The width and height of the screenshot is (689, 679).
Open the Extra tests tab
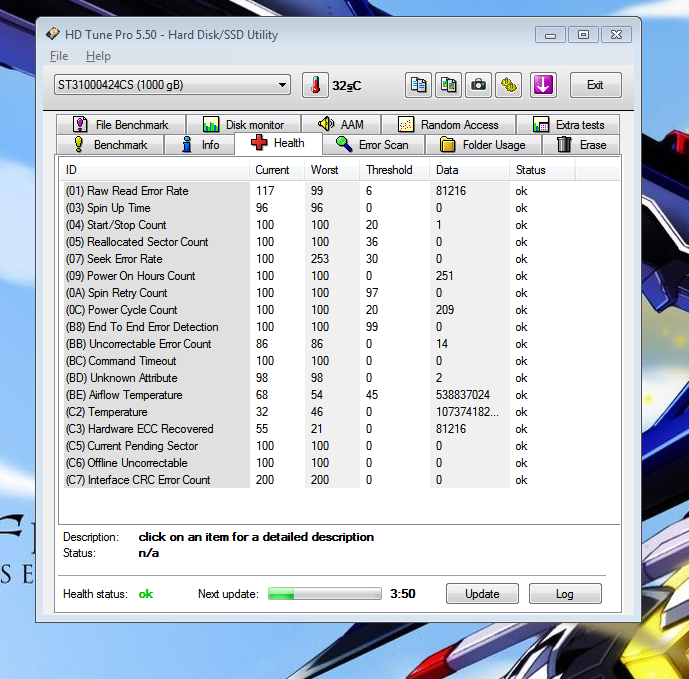coord(568,124)
